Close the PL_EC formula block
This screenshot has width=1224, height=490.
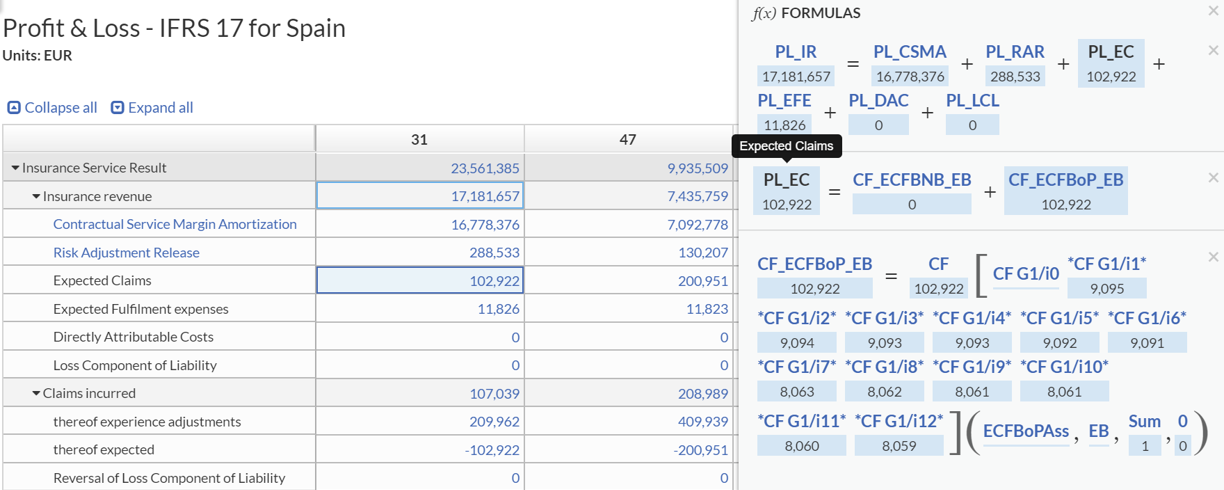pos(1213,178)
